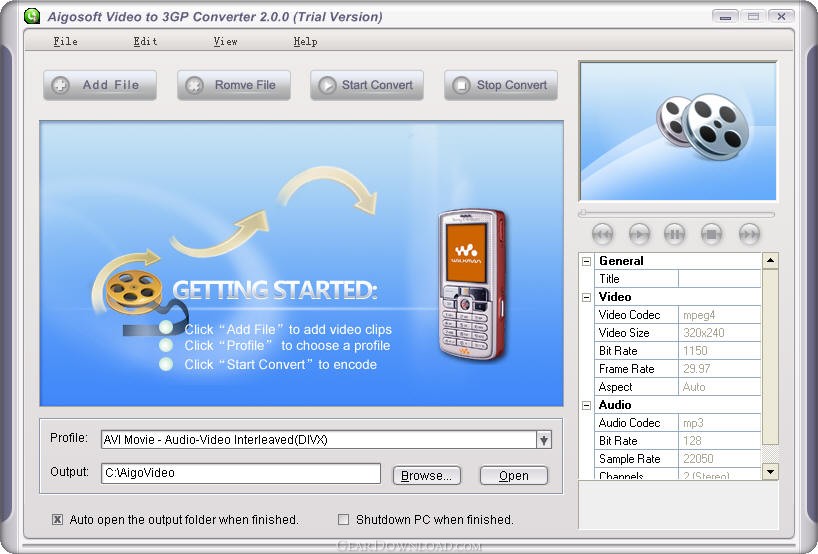This screenshot has height=554, width=818.
Task: Minimize the converter window
Action: [x=725, y=17]
